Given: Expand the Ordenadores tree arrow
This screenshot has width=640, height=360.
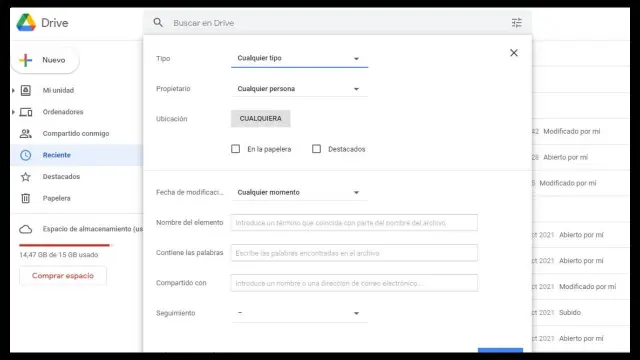Looking at the screenshot, I should coord(13,112).
